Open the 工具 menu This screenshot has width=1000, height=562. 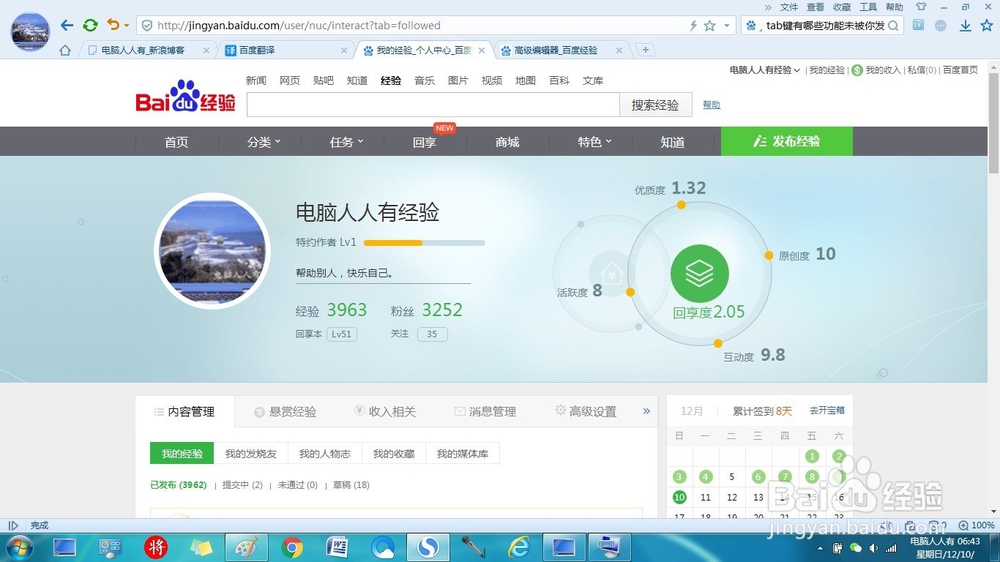(x=868, y=7)
